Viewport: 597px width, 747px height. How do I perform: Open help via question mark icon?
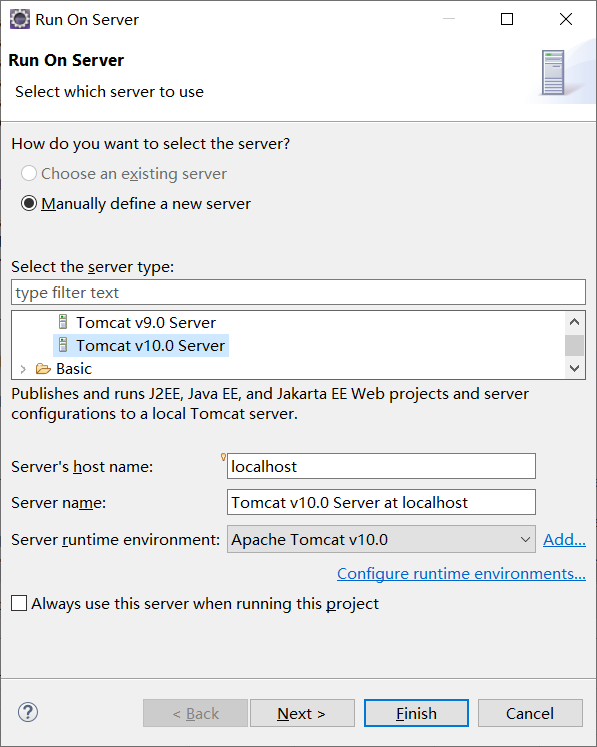point(28,713)
